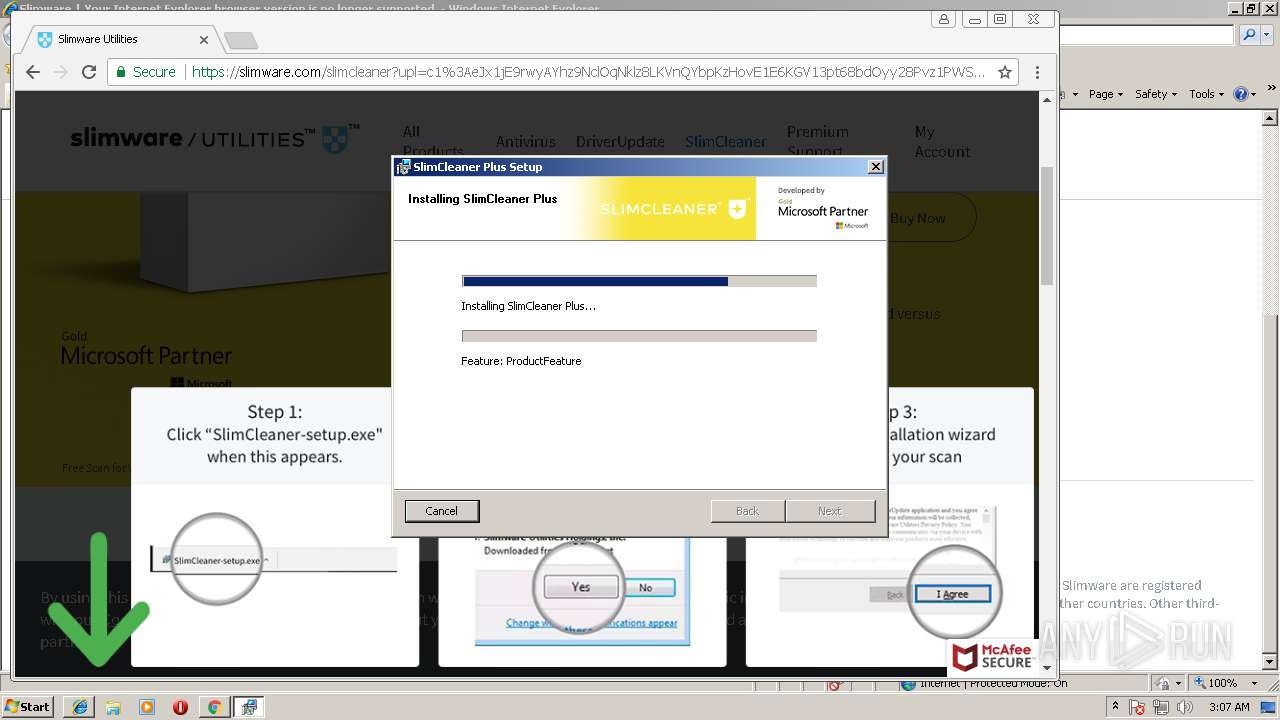Click the Chrome address bar URL
This screenshot has width=1280, height=720.
[588, 72]
